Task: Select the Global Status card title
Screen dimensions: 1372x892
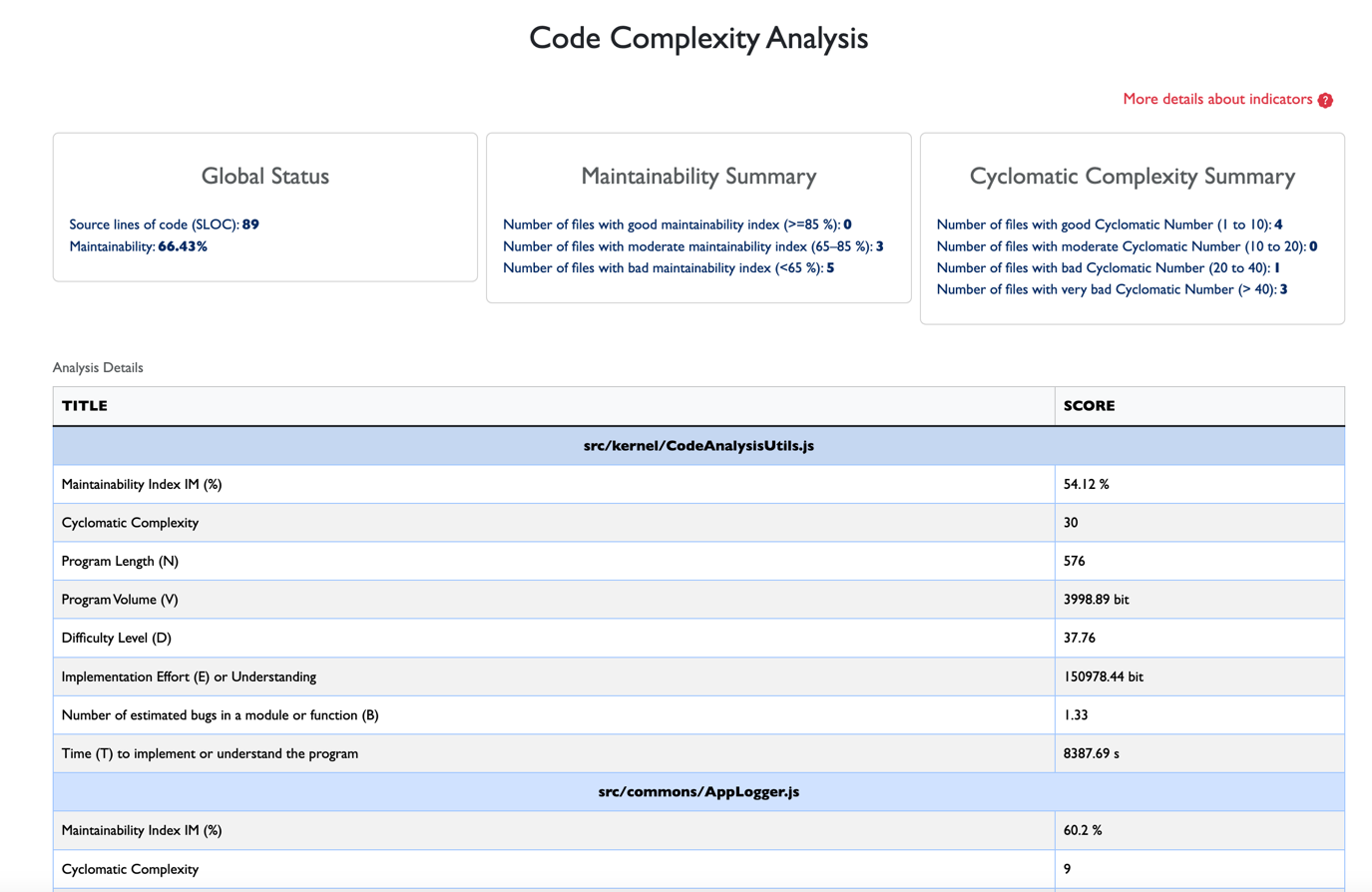Action: click(x=265, y=176)
